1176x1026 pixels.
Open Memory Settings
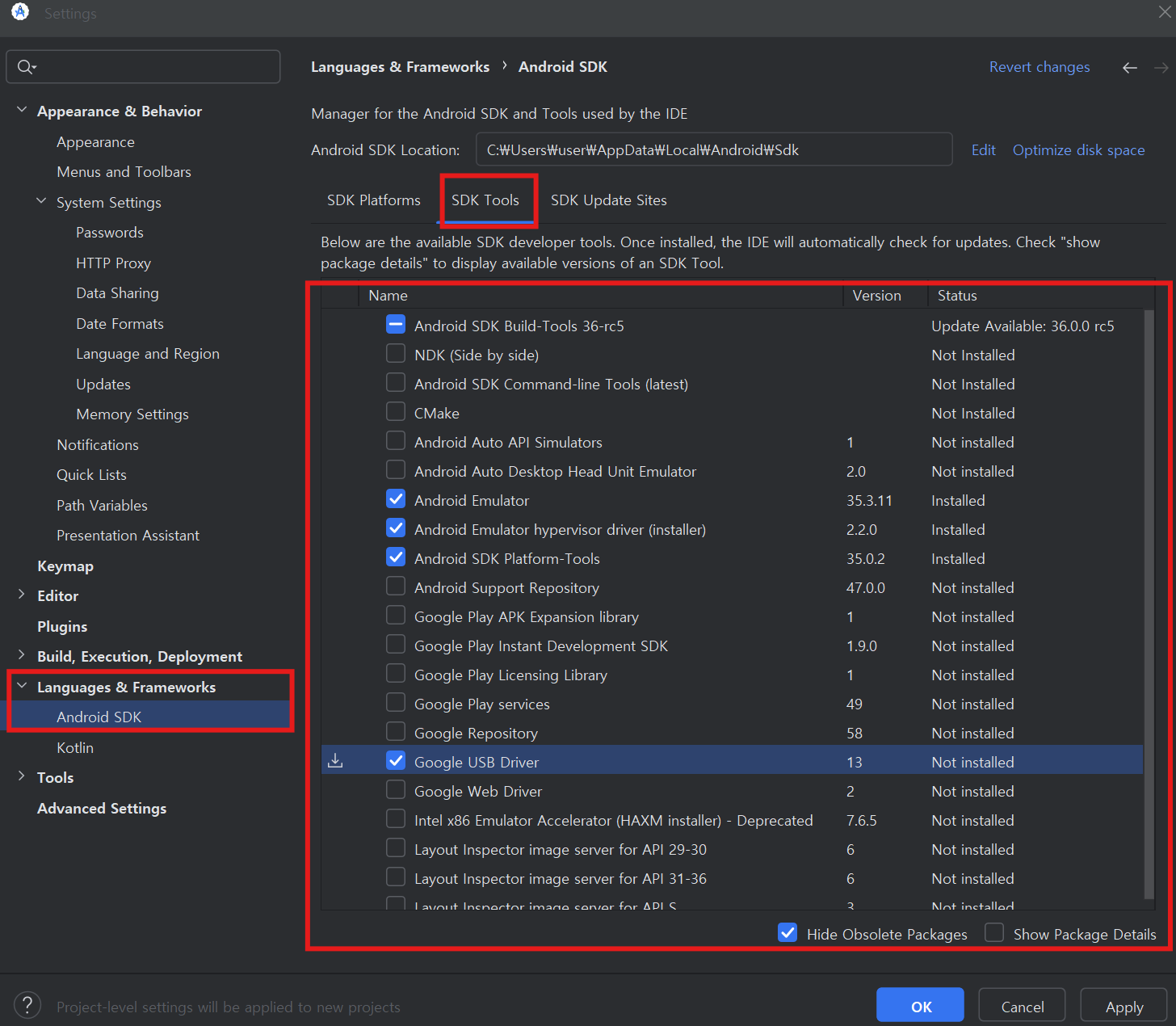tap(132, 414)
